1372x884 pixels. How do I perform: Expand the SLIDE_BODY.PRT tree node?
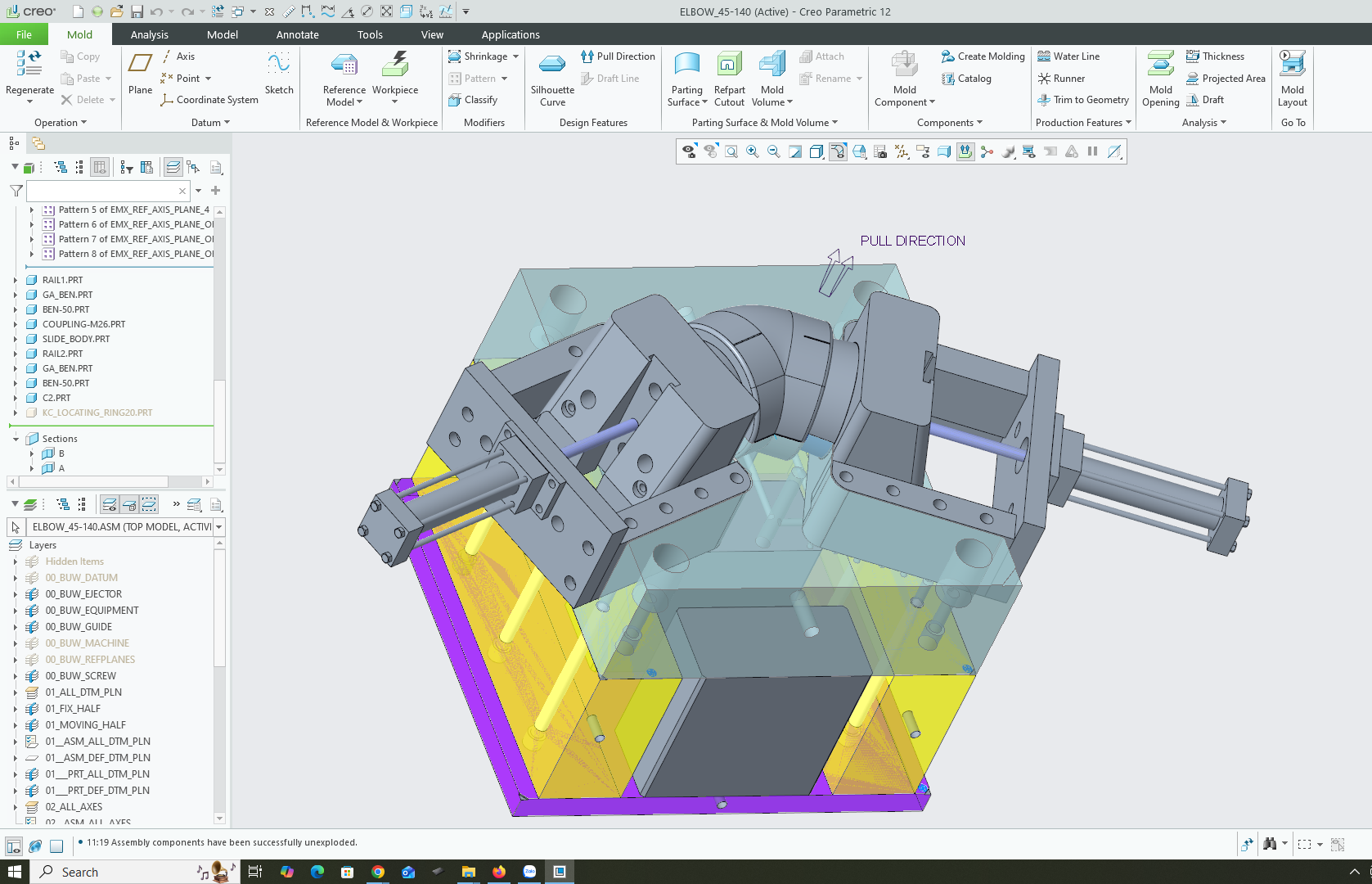(15, 339)
